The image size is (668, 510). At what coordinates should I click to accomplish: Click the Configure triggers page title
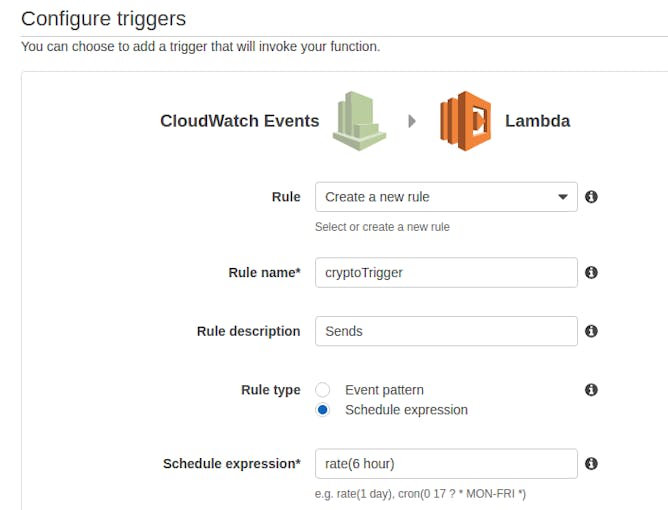click(104, 19)
